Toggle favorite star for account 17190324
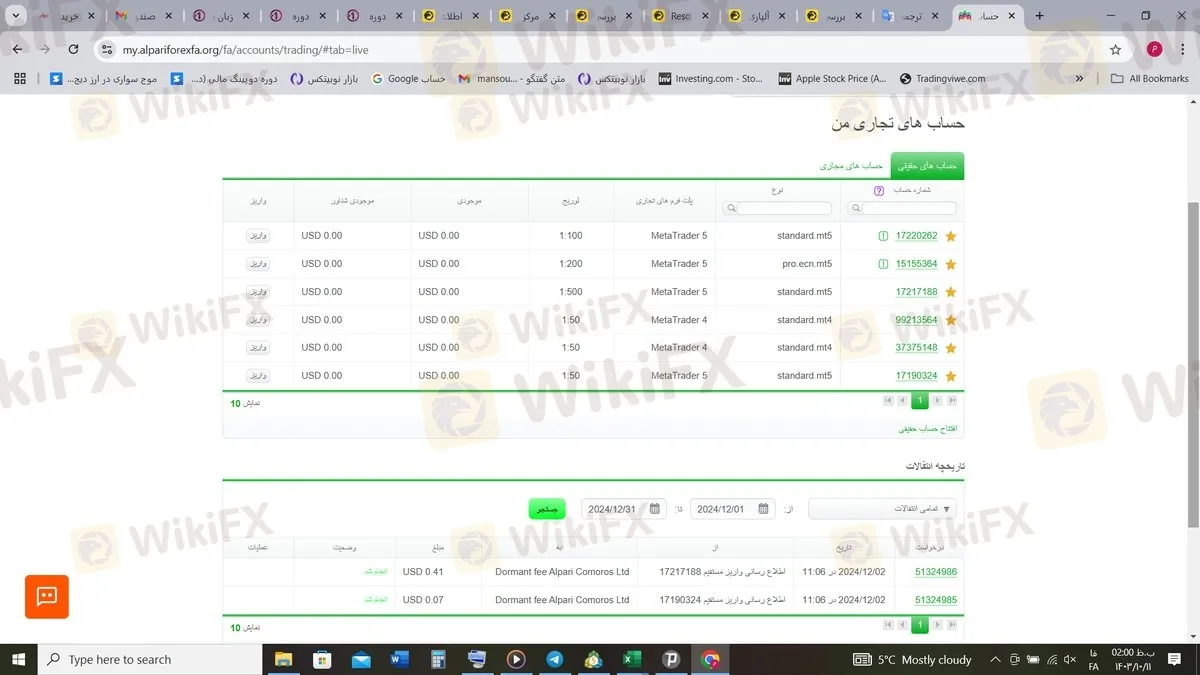The width and height of the screenshot is (1200, 675). (951, 376)
